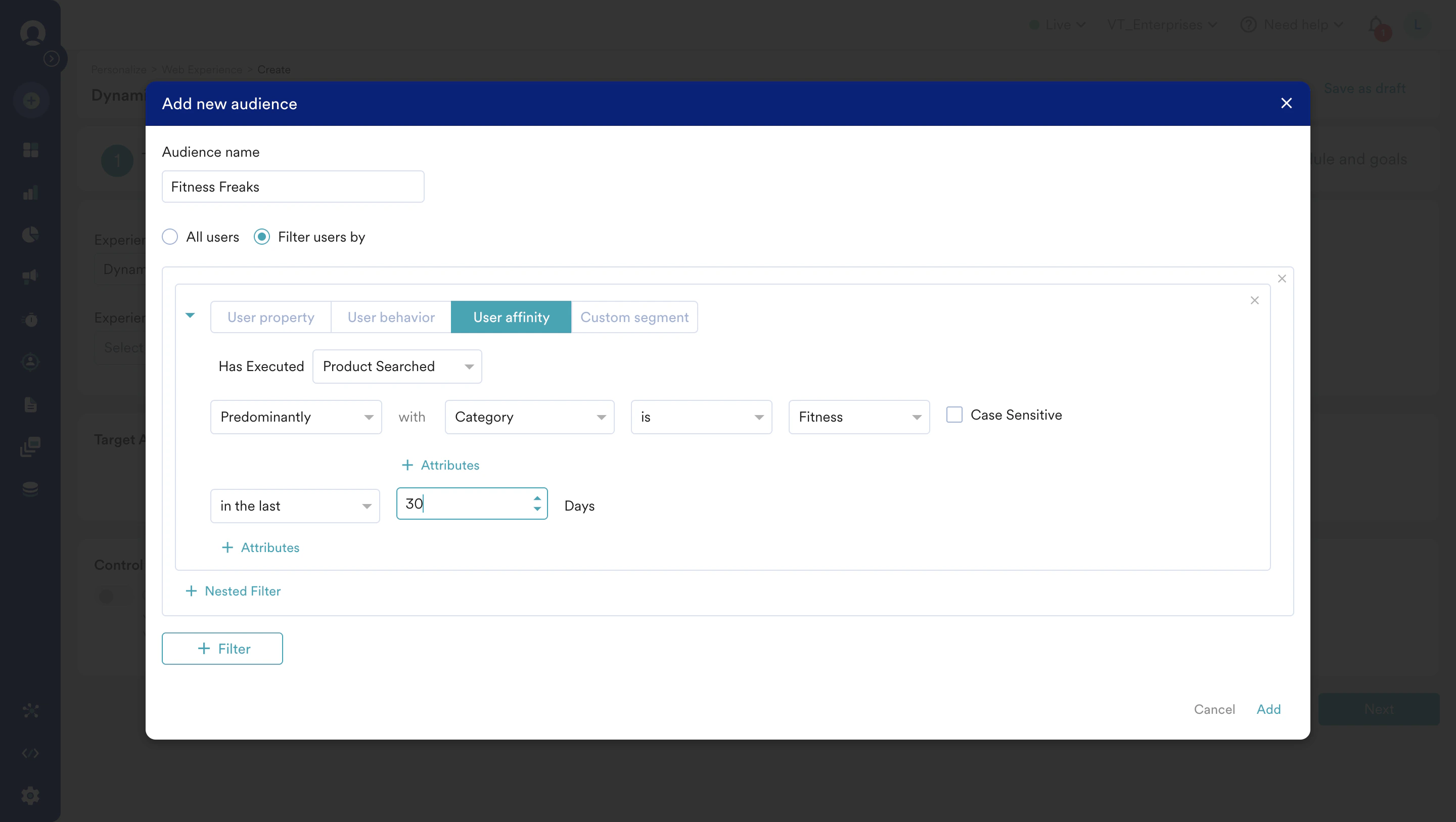
Task: Click the Add button
Action: pyautogui.click(x=1268, y=709)
